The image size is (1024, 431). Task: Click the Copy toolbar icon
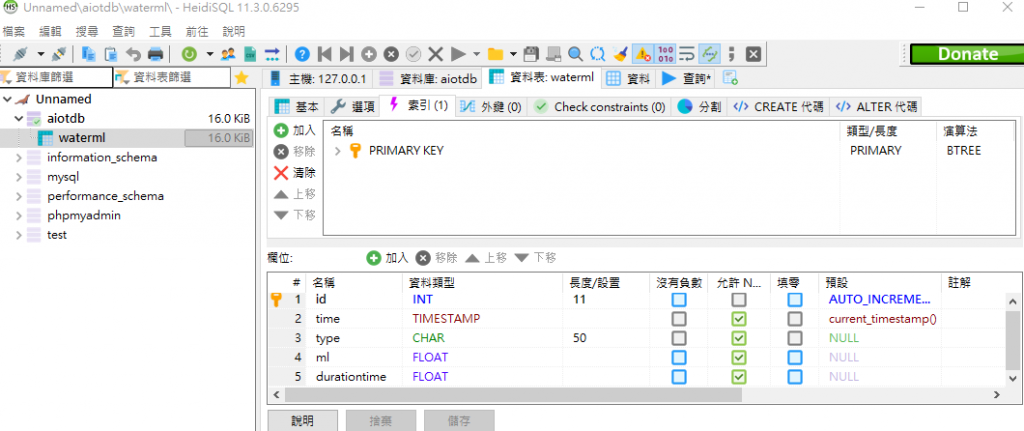(89, 54)
